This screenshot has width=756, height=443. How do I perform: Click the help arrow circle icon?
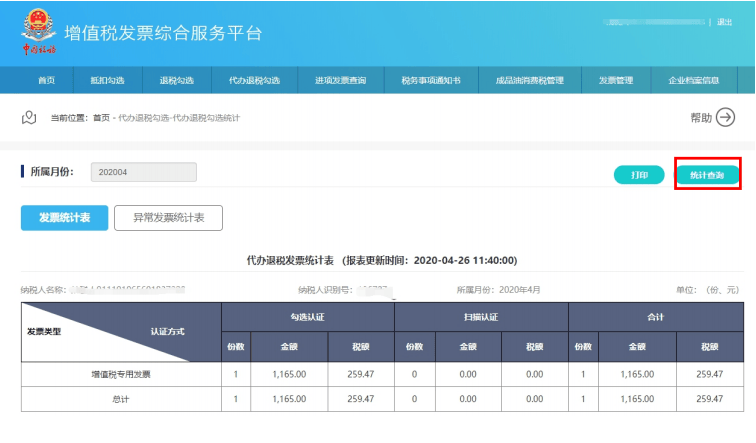(x=726, y=118)
